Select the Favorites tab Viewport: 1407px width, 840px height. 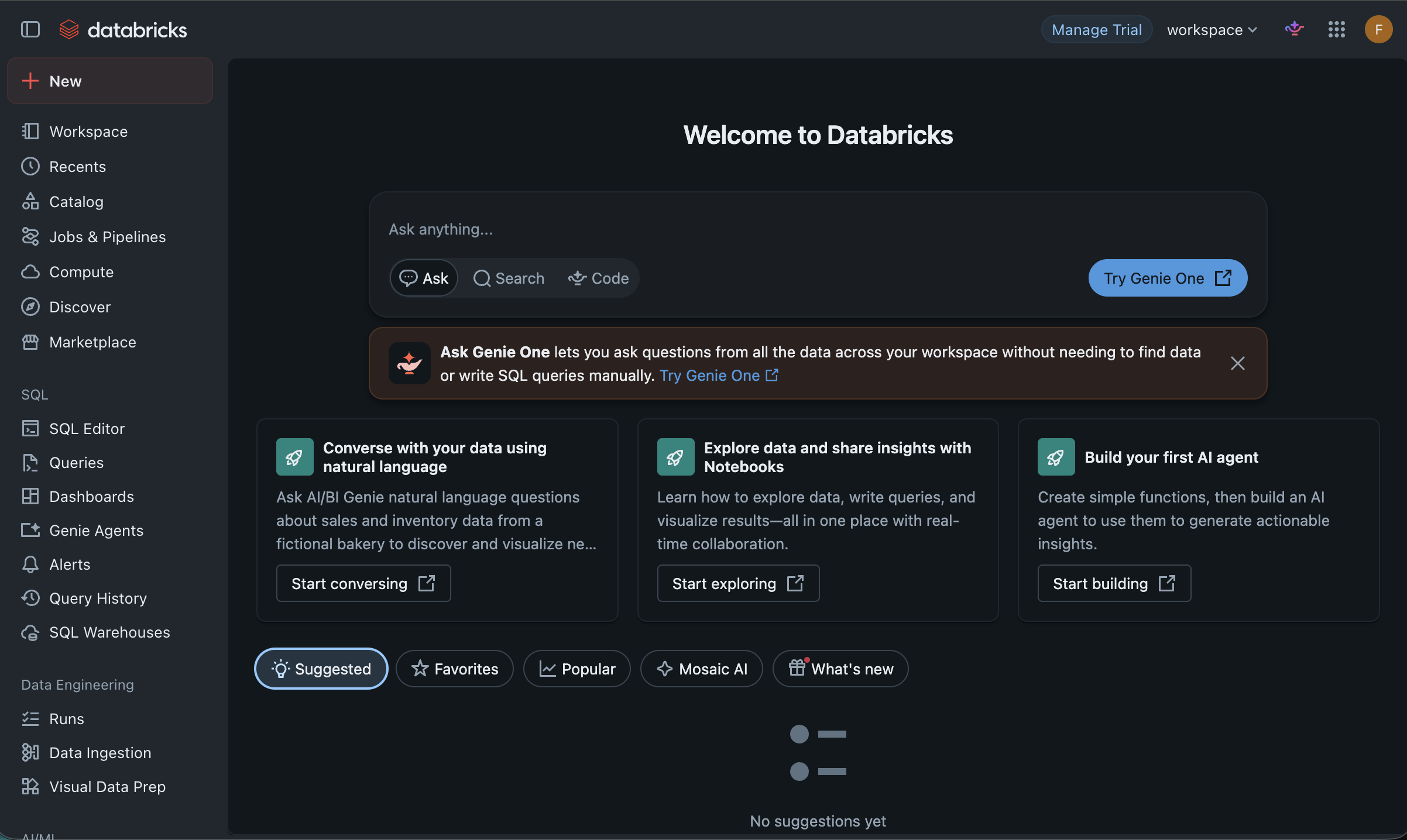click(x=455, y=669)
